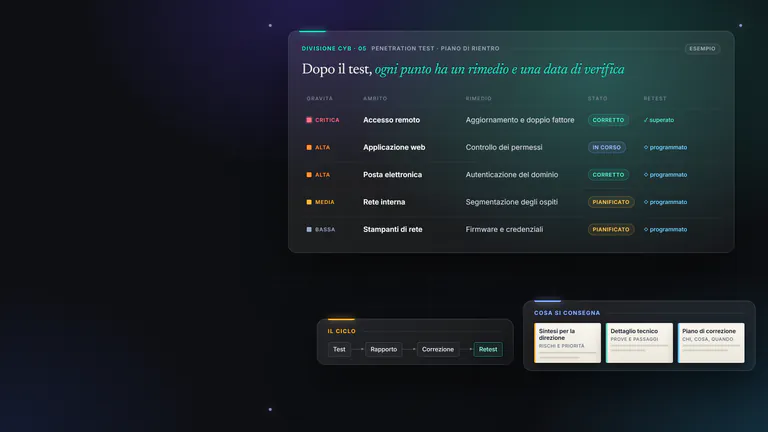Viewport: 768px width, 432px height.
Task: Click the diamond icon in Applicazione web retest
Action: click(x=646, y=147)
